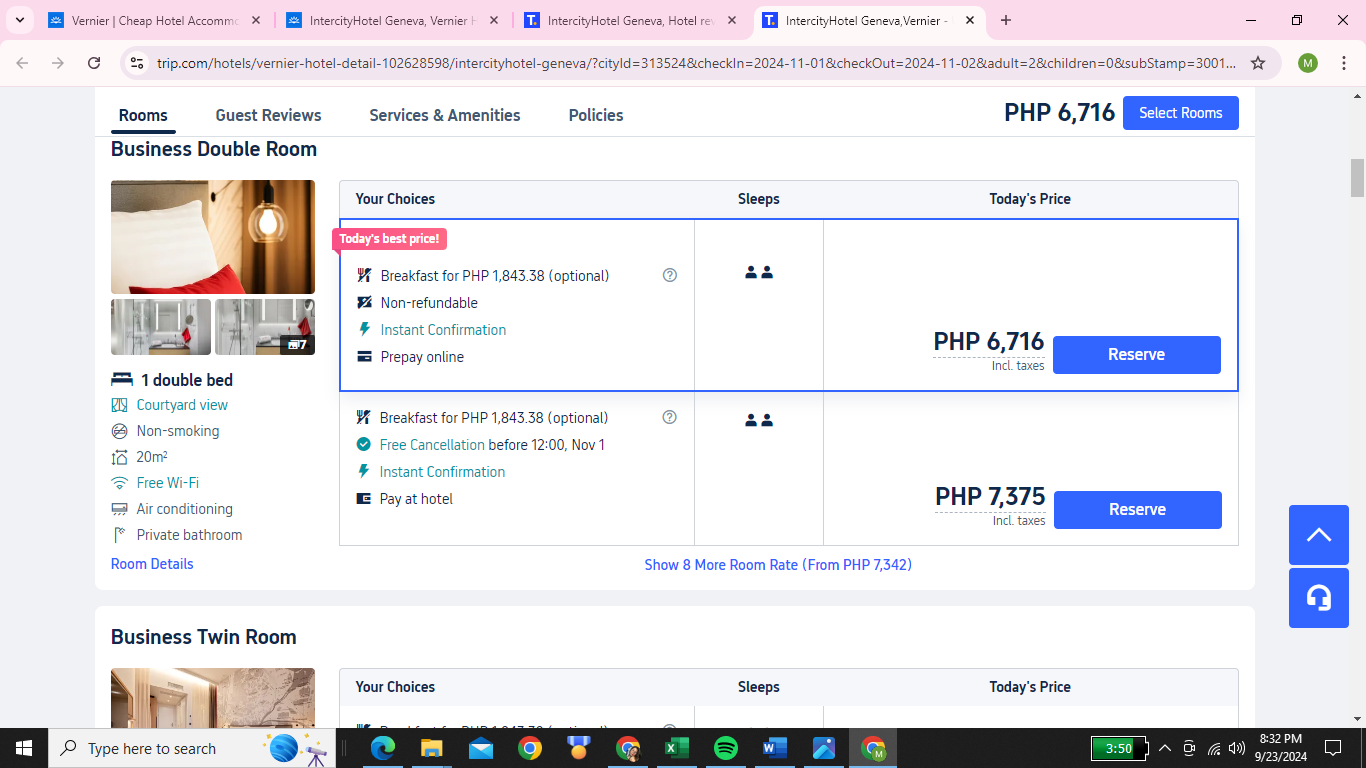The height and width of the screenshot is (768, 1366).
Task: Click the breakfast help icon in free cancellation rate
Action: 670,417
